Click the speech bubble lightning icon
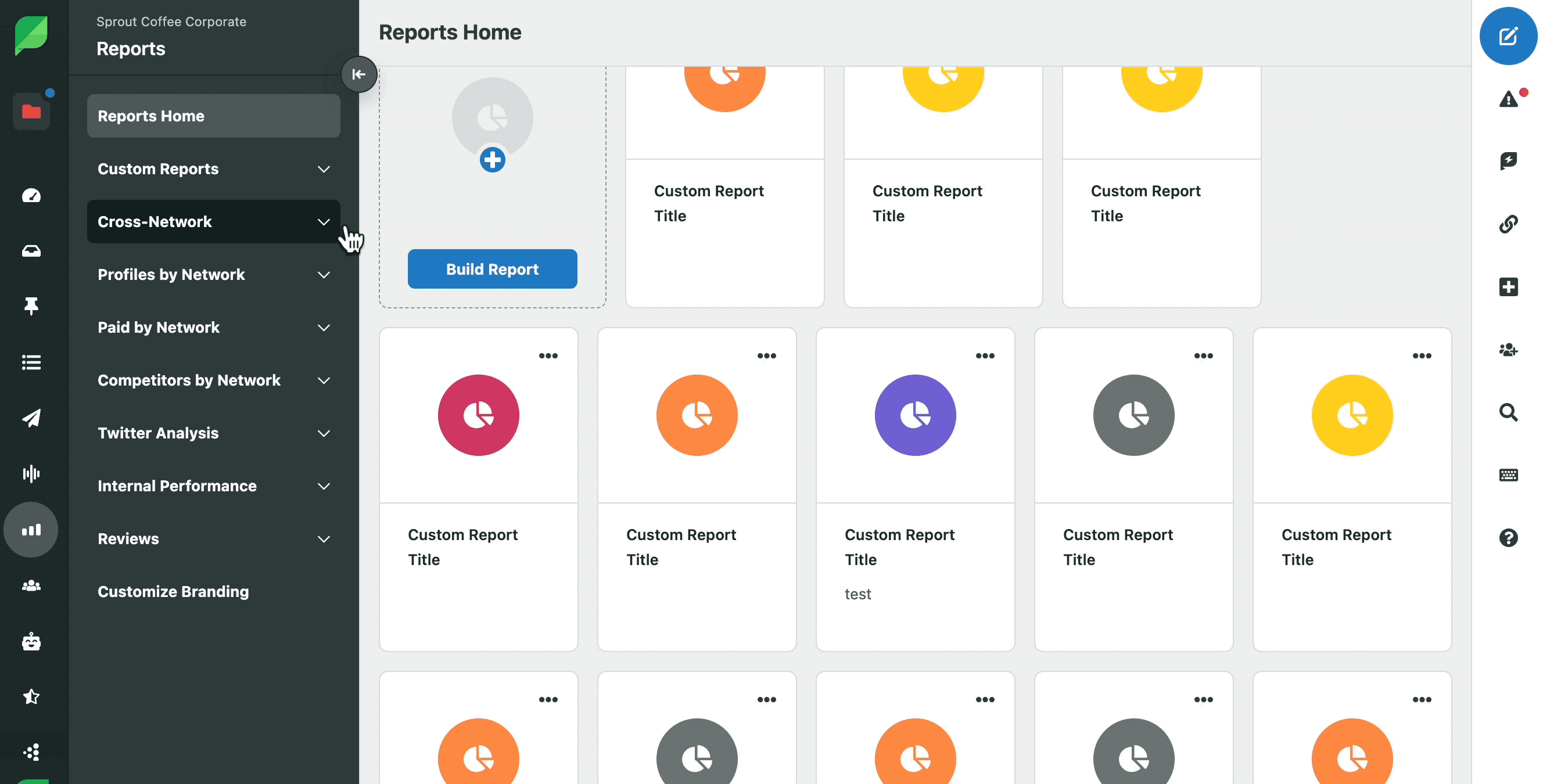The height and width of the screenshot is (784, 1543). coord(1508,160)
